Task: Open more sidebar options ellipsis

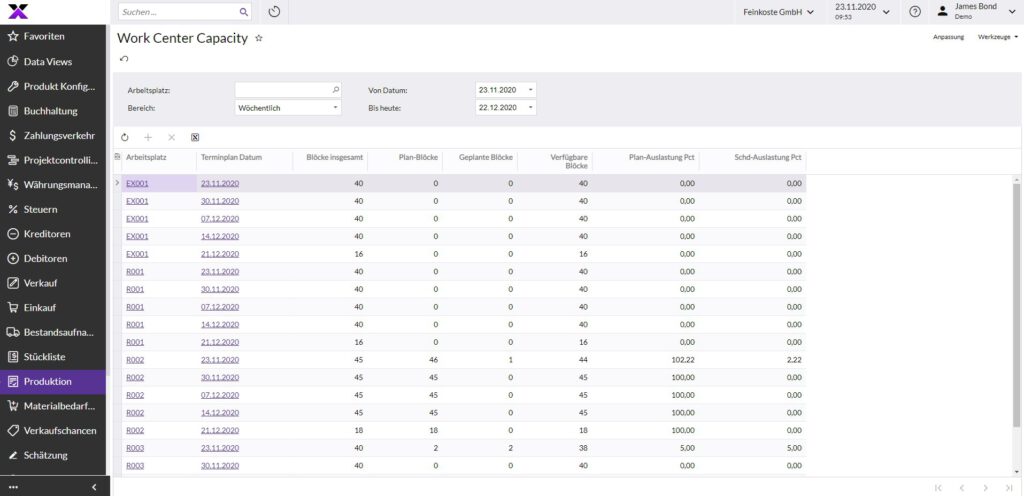Action: [x=14, y=487]
